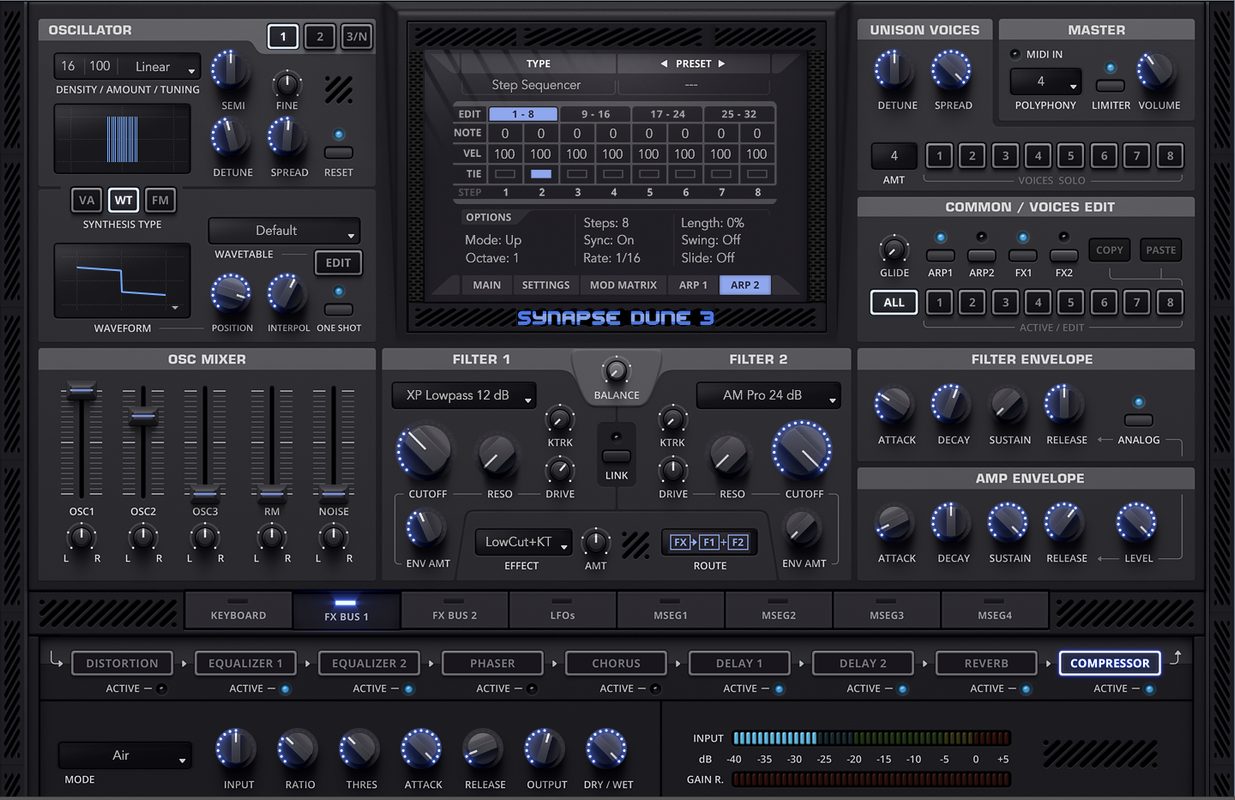Open the polyphony dropdown showing 4
1235x800 pixels.
[x=1045, y=82]
